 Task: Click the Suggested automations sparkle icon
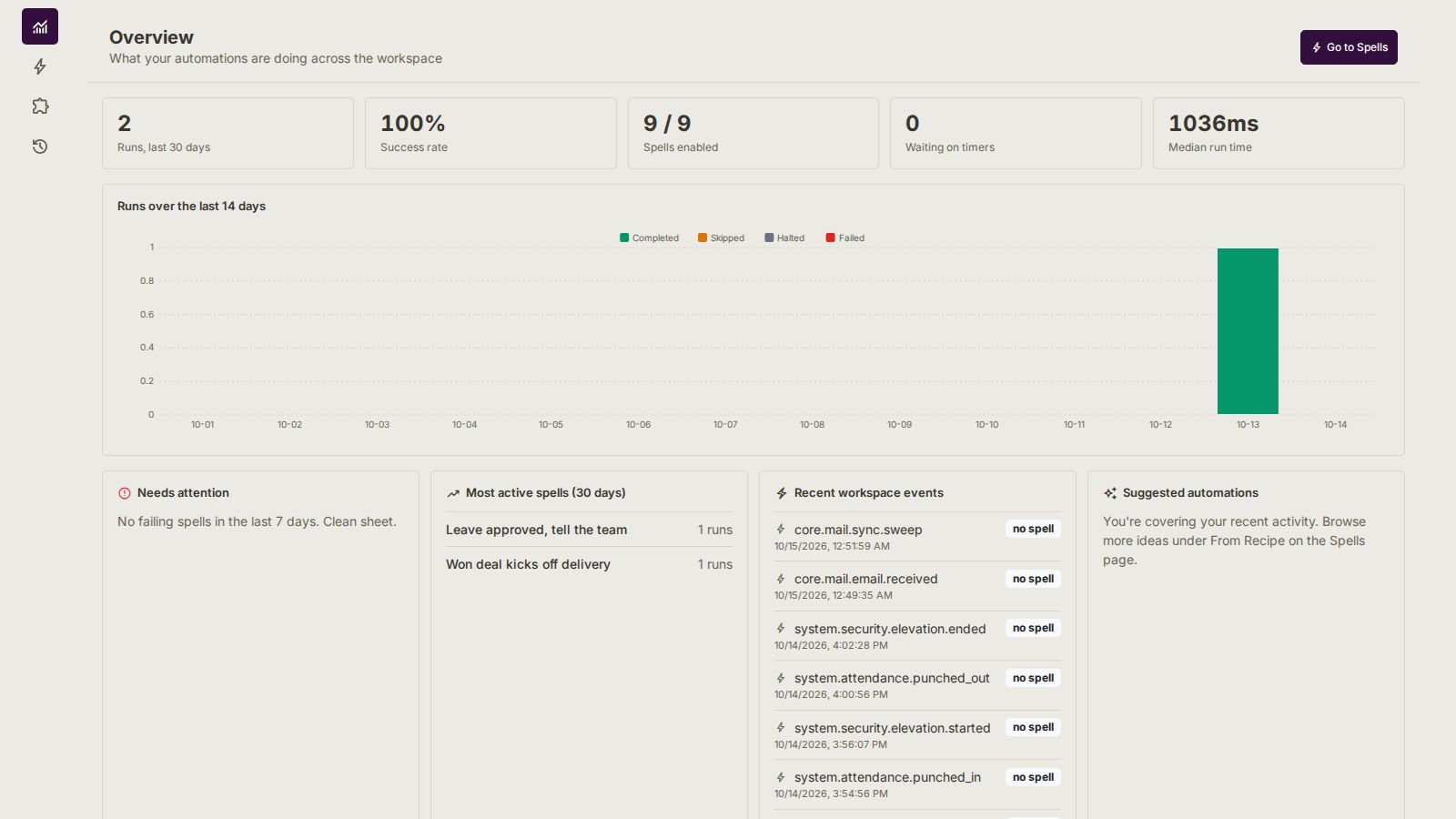pyautogui.click(x=1110, y=493)
